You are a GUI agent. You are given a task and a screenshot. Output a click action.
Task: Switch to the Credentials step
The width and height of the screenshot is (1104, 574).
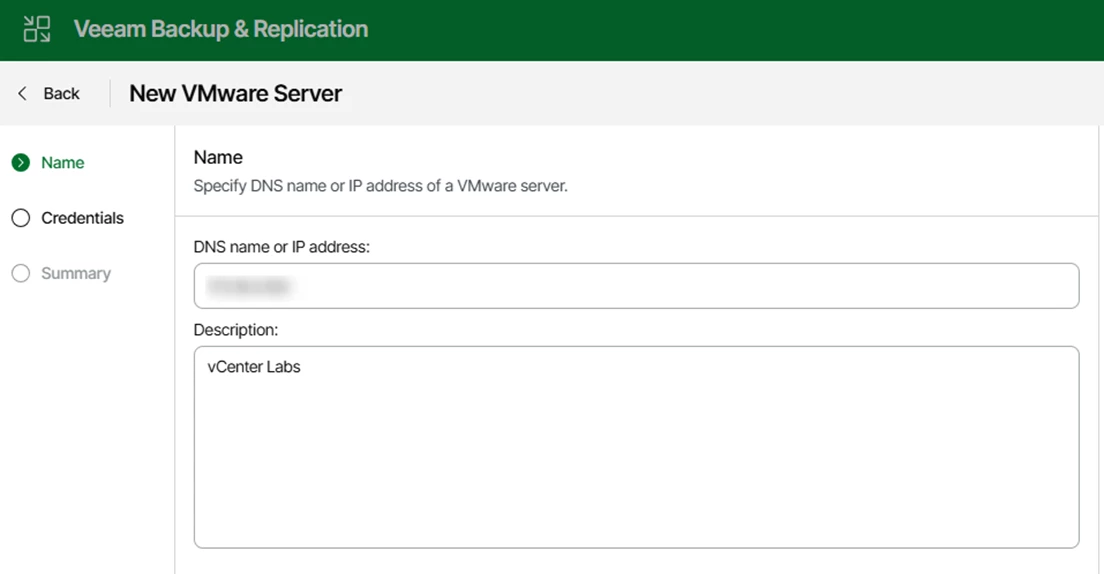(x=82, y=218)
